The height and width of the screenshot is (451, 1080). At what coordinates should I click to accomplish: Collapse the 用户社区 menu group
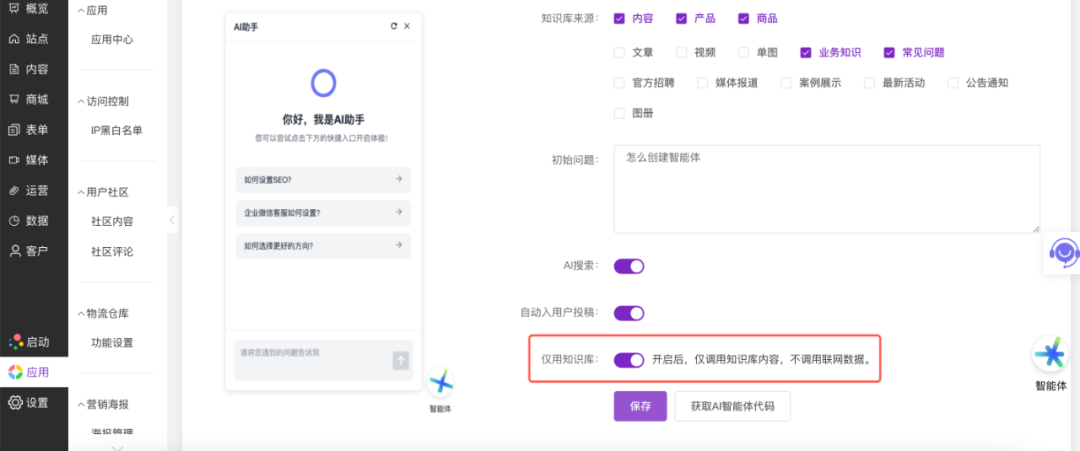click(81, 192)
